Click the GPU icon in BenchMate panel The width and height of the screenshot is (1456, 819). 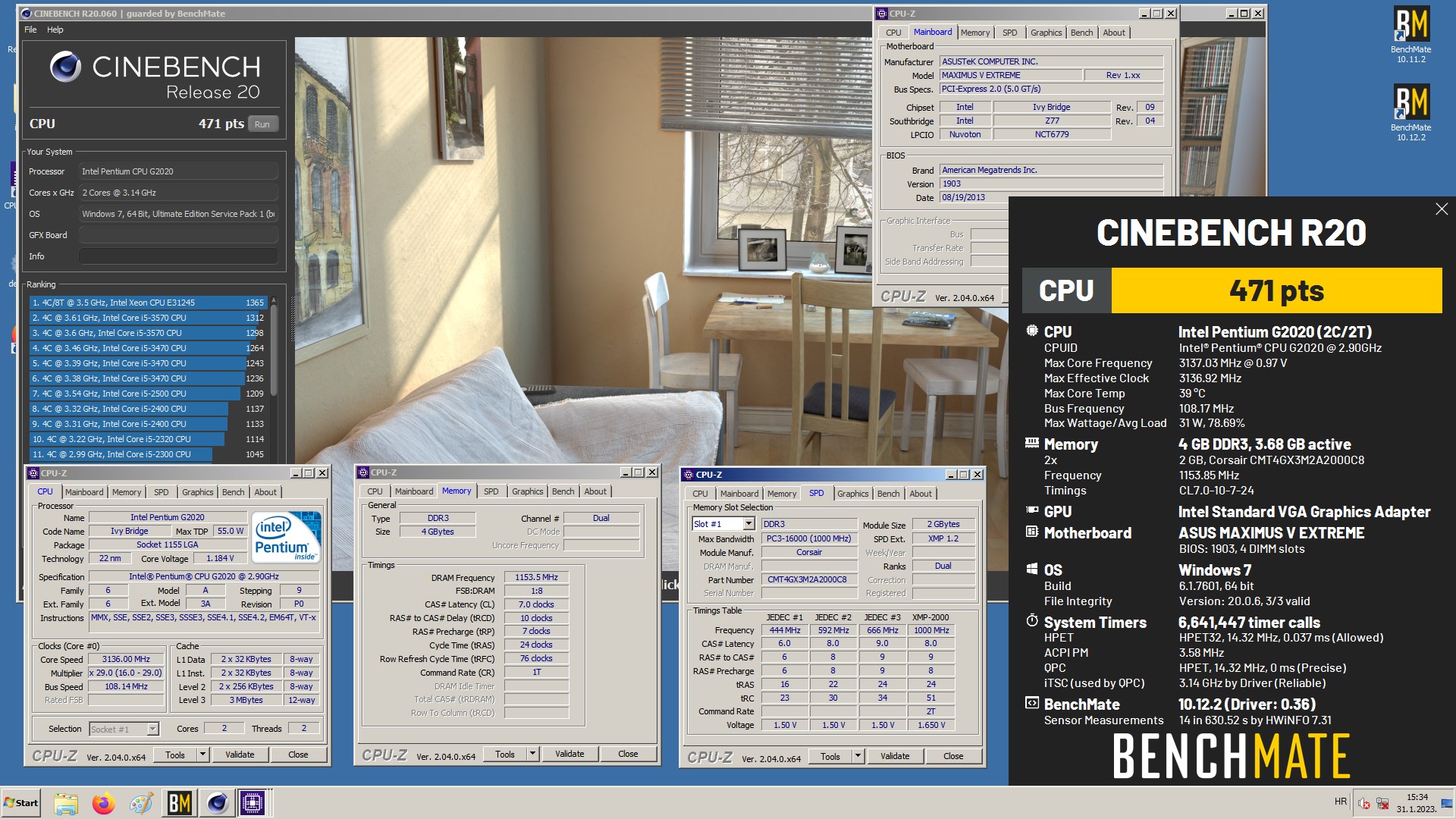pyautogui.click(x=1032, y=510)
